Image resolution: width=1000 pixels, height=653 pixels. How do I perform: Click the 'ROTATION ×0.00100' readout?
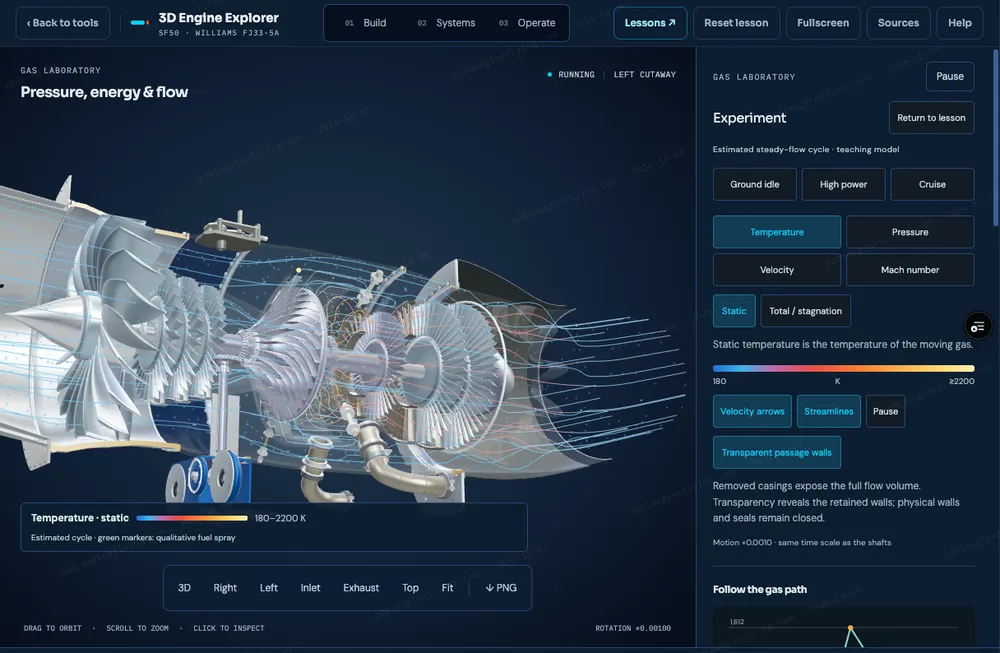coord(633,628)
